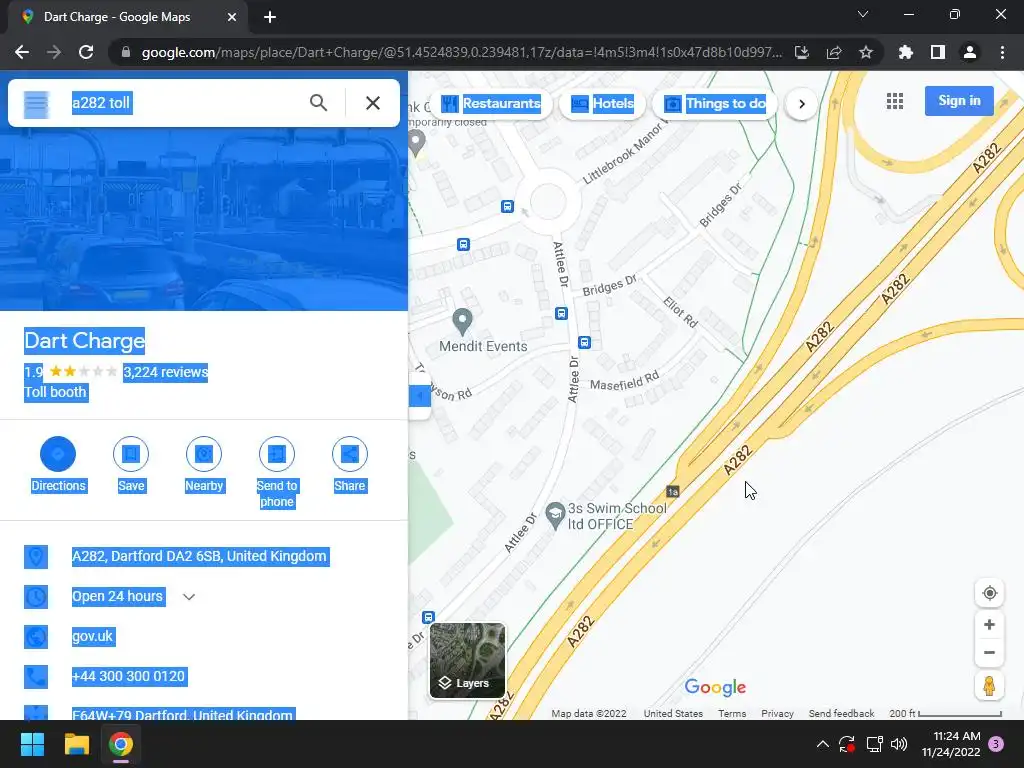The width and height of the screenshot is (1024, 768).
Task: Open Chrome profile avatar
Action: tap(970, 52)
